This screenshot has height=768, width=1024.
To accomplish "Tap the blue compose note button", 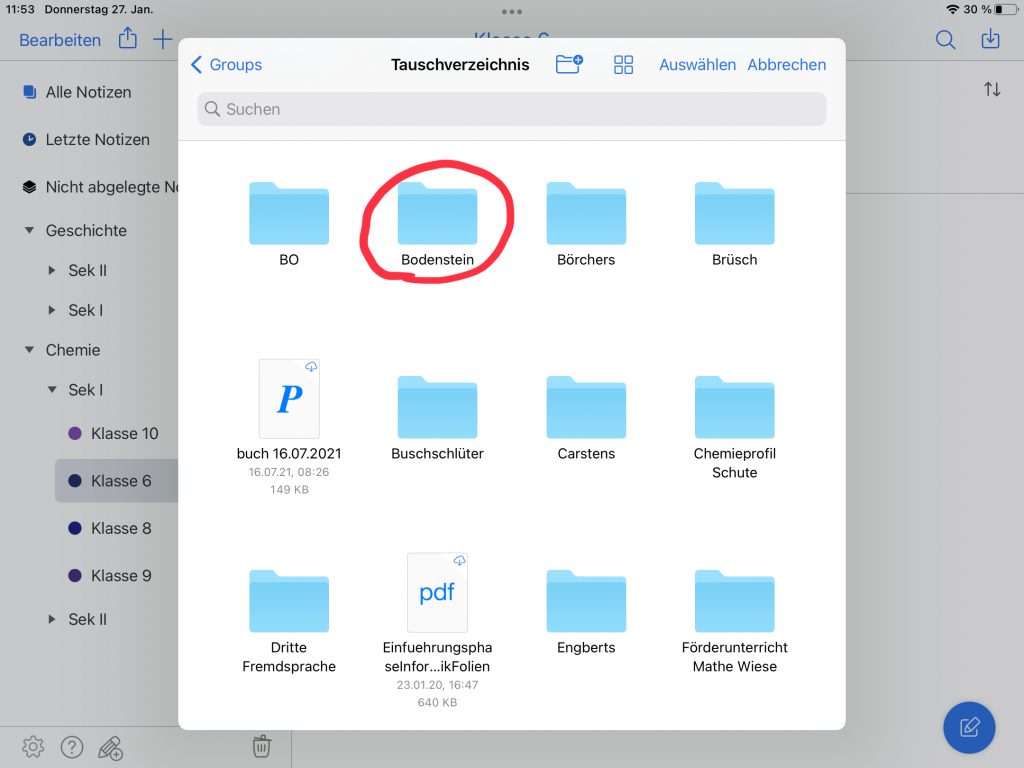I will (x=969, y=727).
